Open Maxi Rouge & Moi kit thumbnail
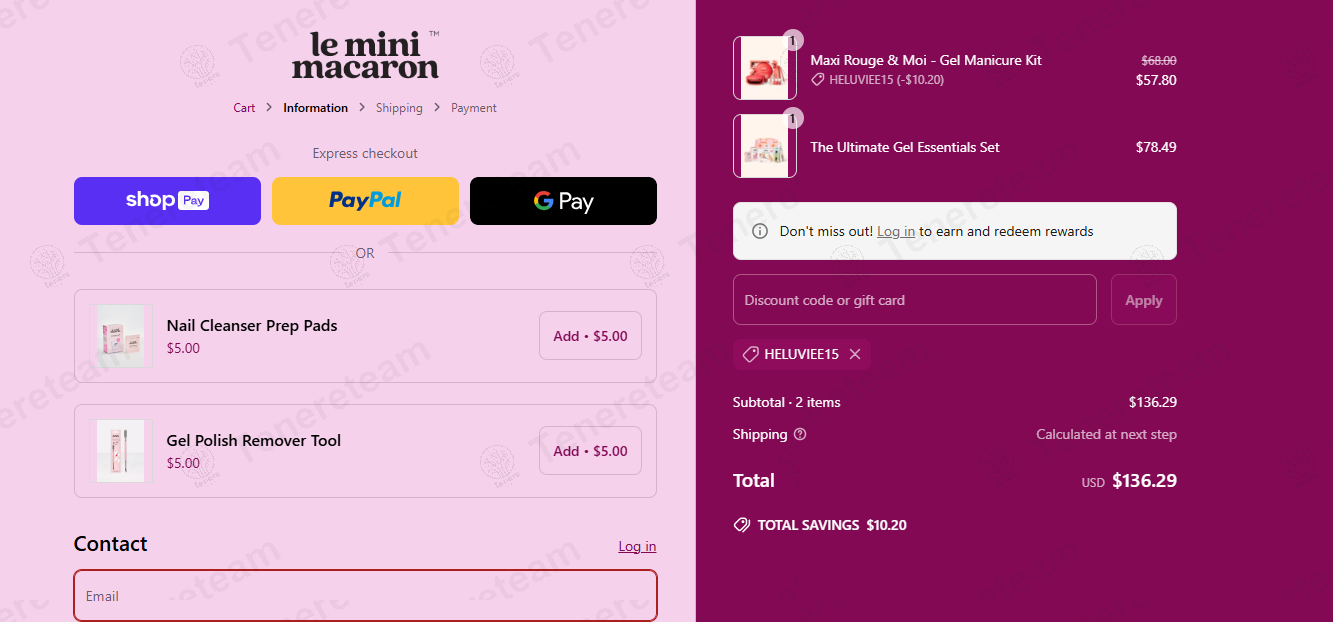The image size is (1333, 622). click(765, 68)
